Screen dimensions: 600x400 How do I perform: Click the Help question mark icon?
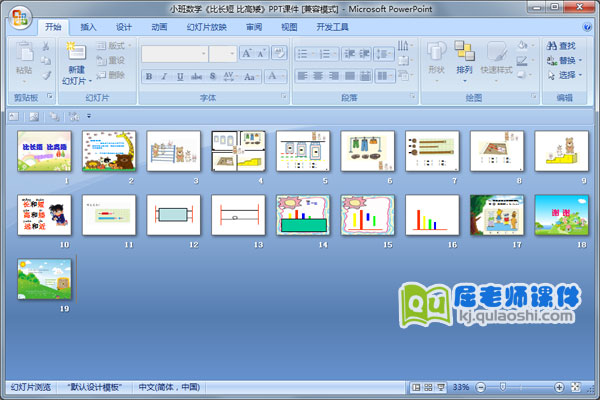pos(587,27)
